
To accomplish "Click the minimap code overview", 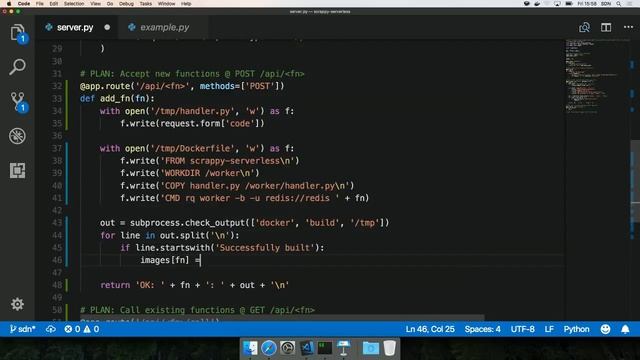I will [596, 76].
